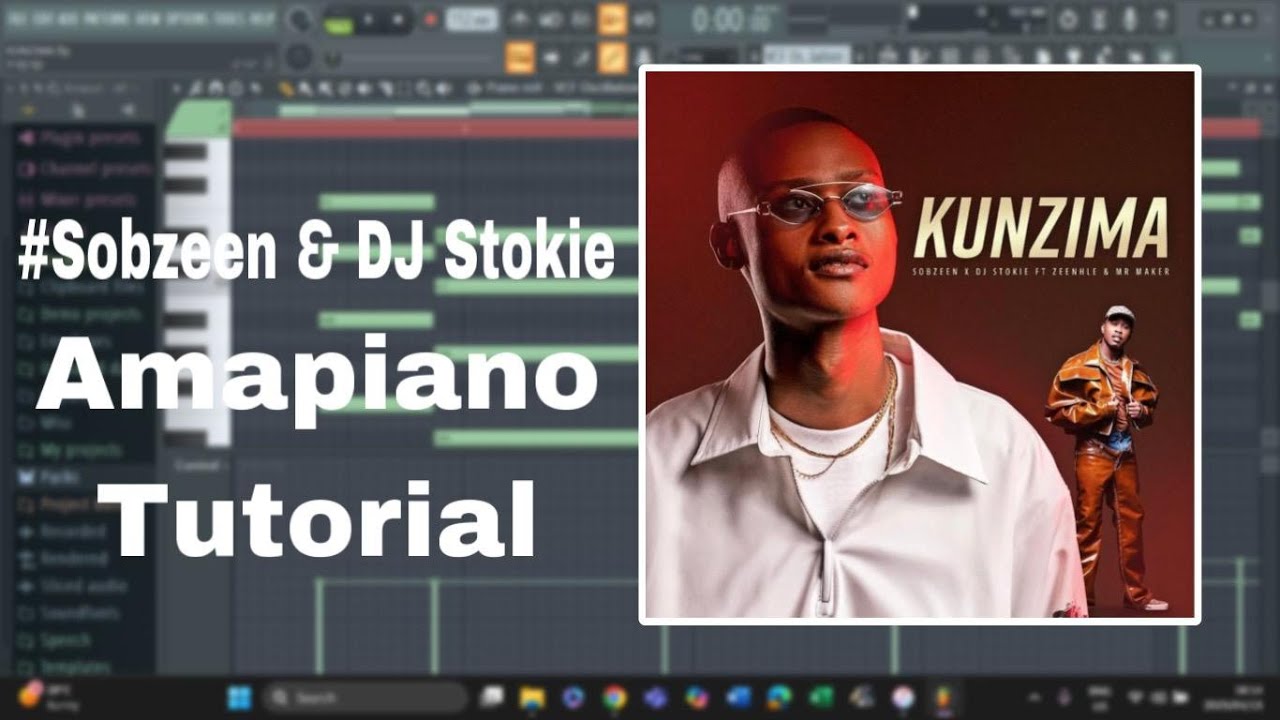This screenshot has height=720, width=1280.
Task: Open Microsoft Edge from the taskbar
Action: (x=779, y=697)
